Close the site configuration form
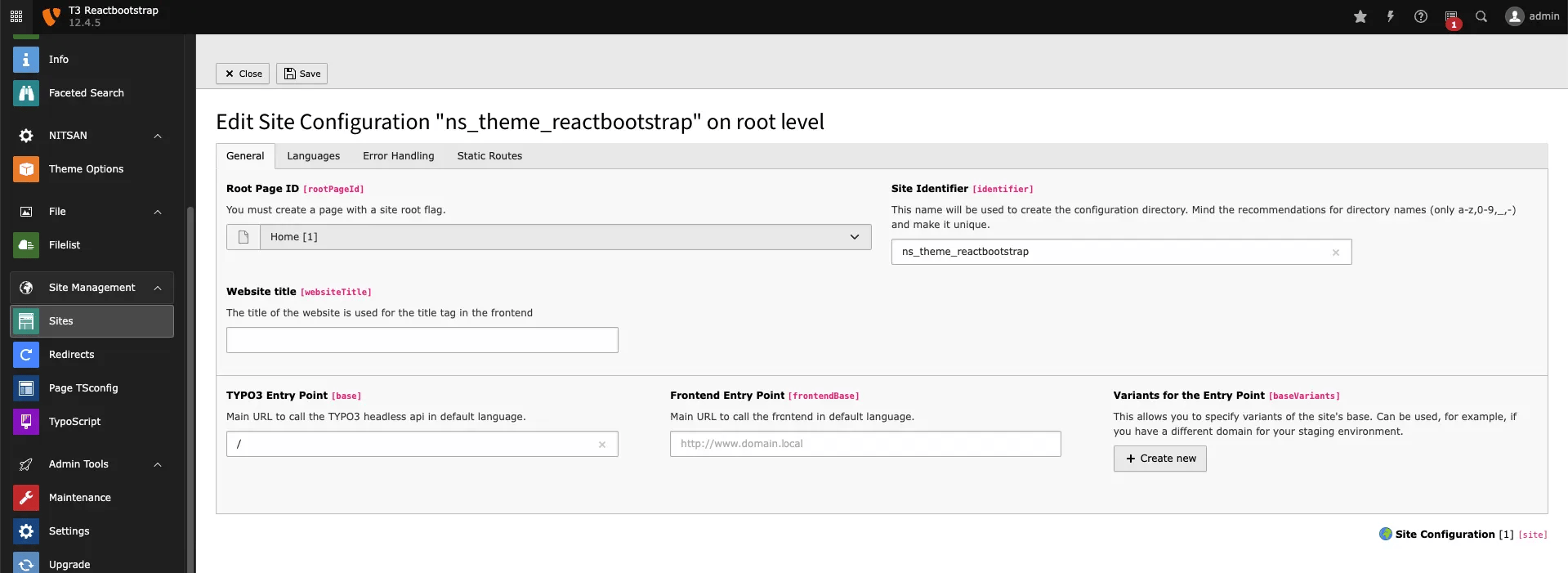 pyautogui.click(x=243, y=74)
